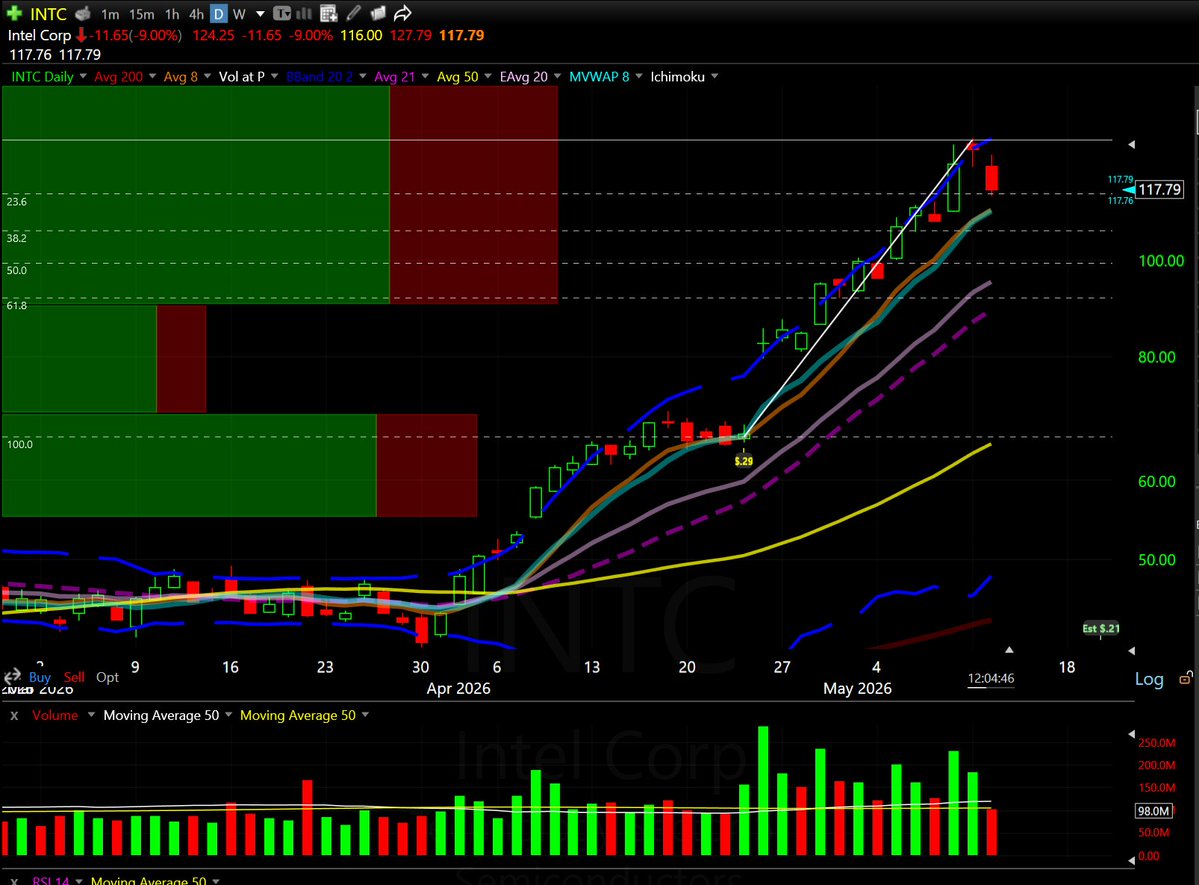Open the timeframe dropdown arrow after W
This screenshot has width=1199, height=885.
pyautogui.click(x=260, y=14)
